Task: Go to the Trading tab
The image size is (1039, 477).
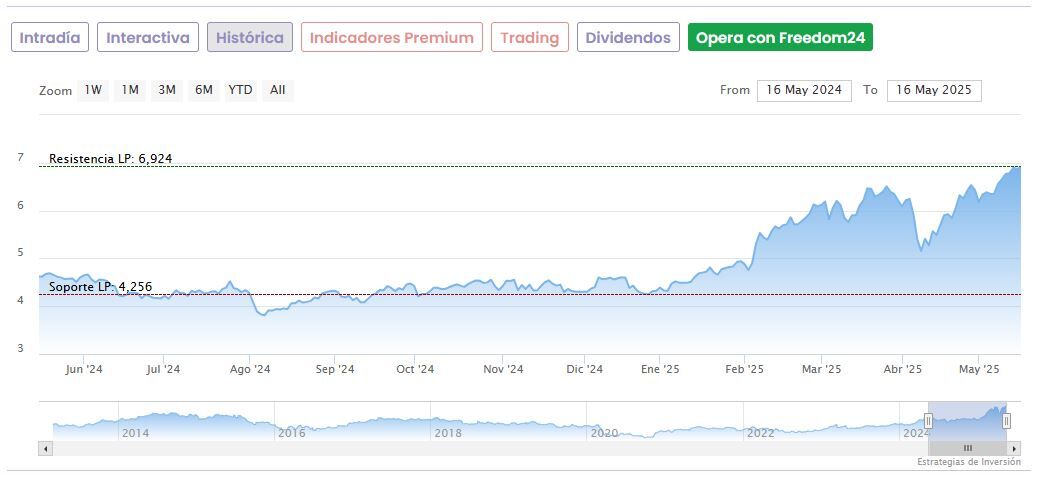Action: (530, 38)
